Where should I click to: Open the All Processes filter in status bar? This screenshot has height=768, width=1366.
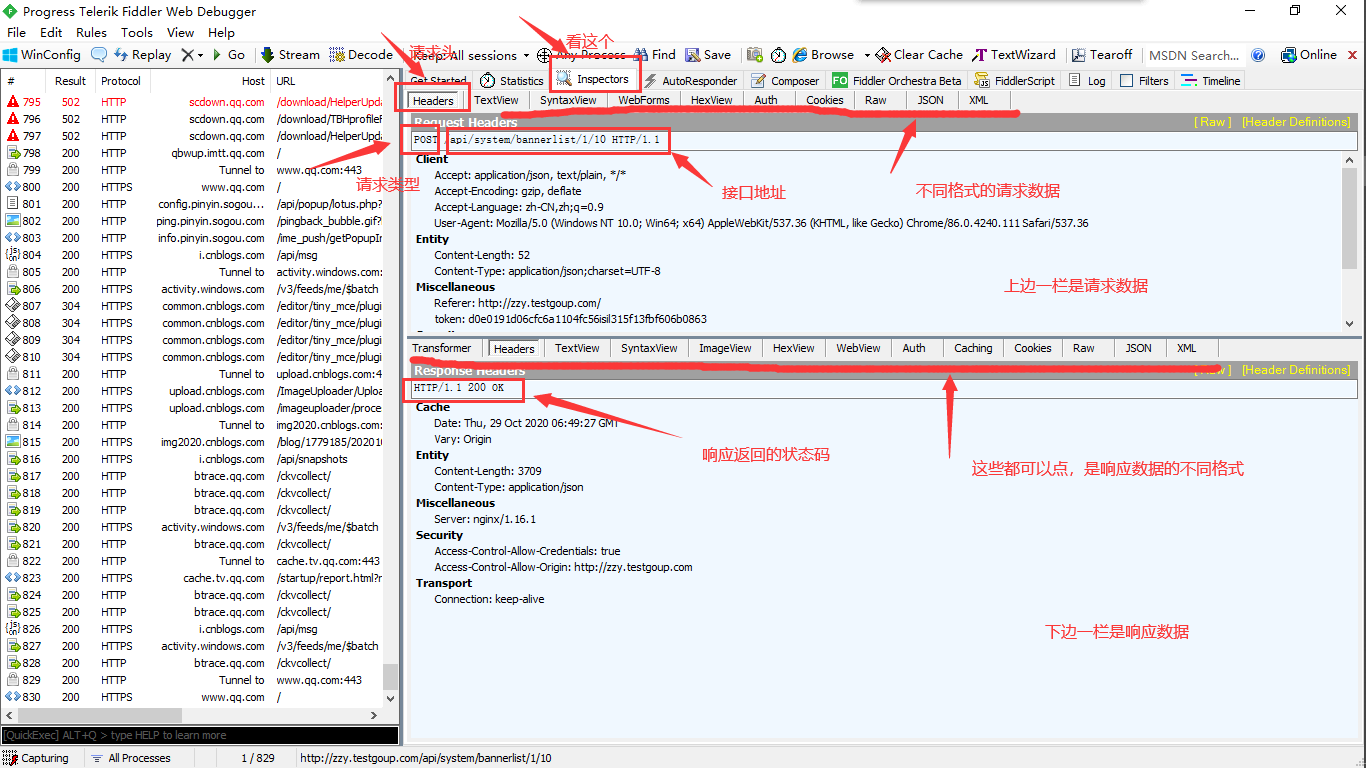131,758
